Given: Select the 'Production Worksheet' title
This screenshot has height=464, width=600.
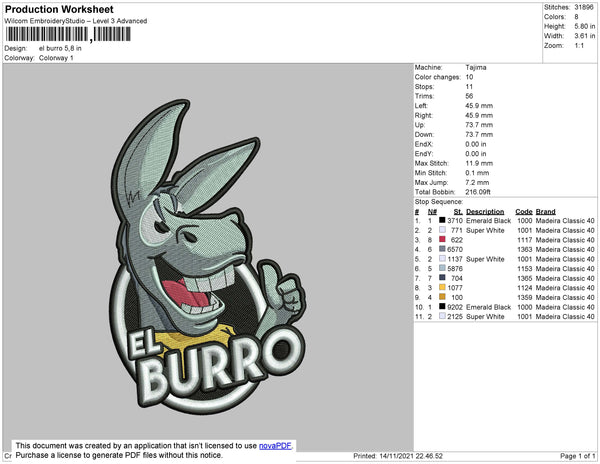Looking at the screenshot, I should point(59,9).
